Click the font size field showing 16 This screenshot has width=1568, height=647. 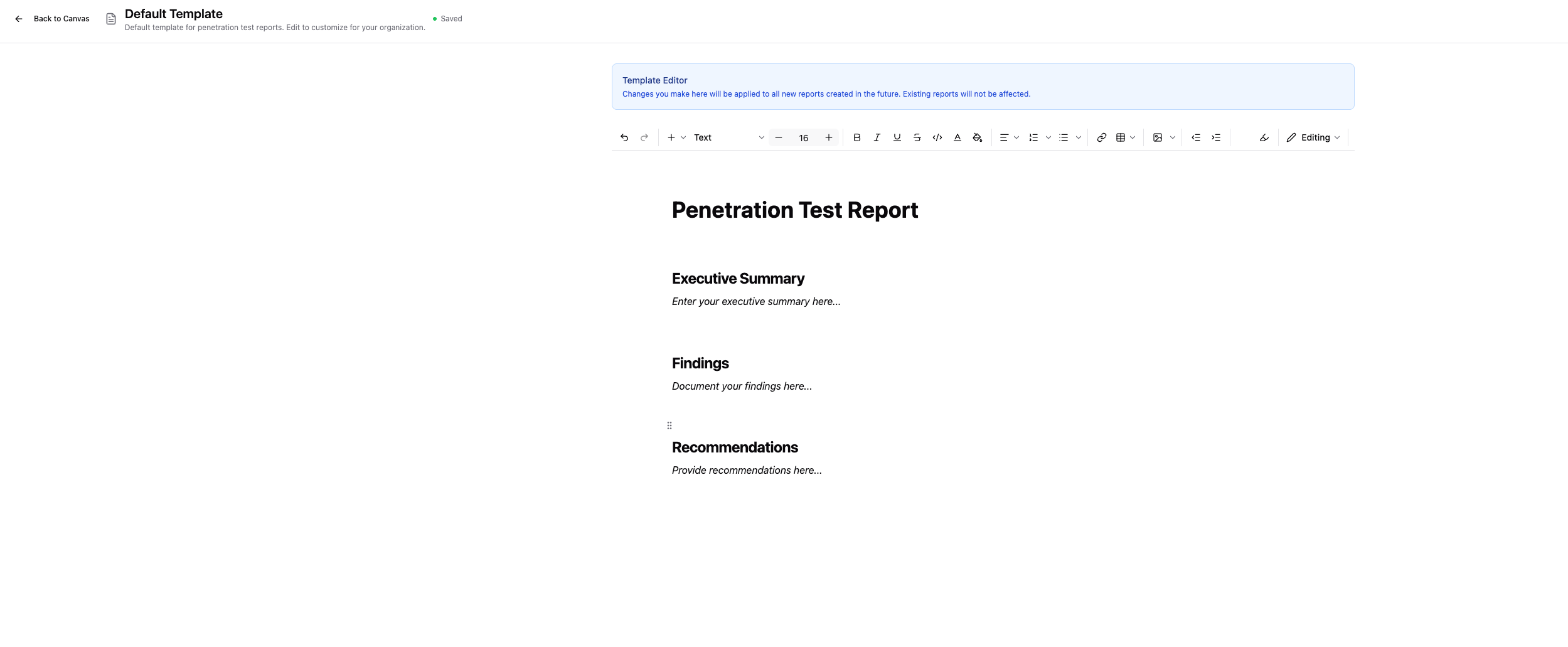pos(803,138)
